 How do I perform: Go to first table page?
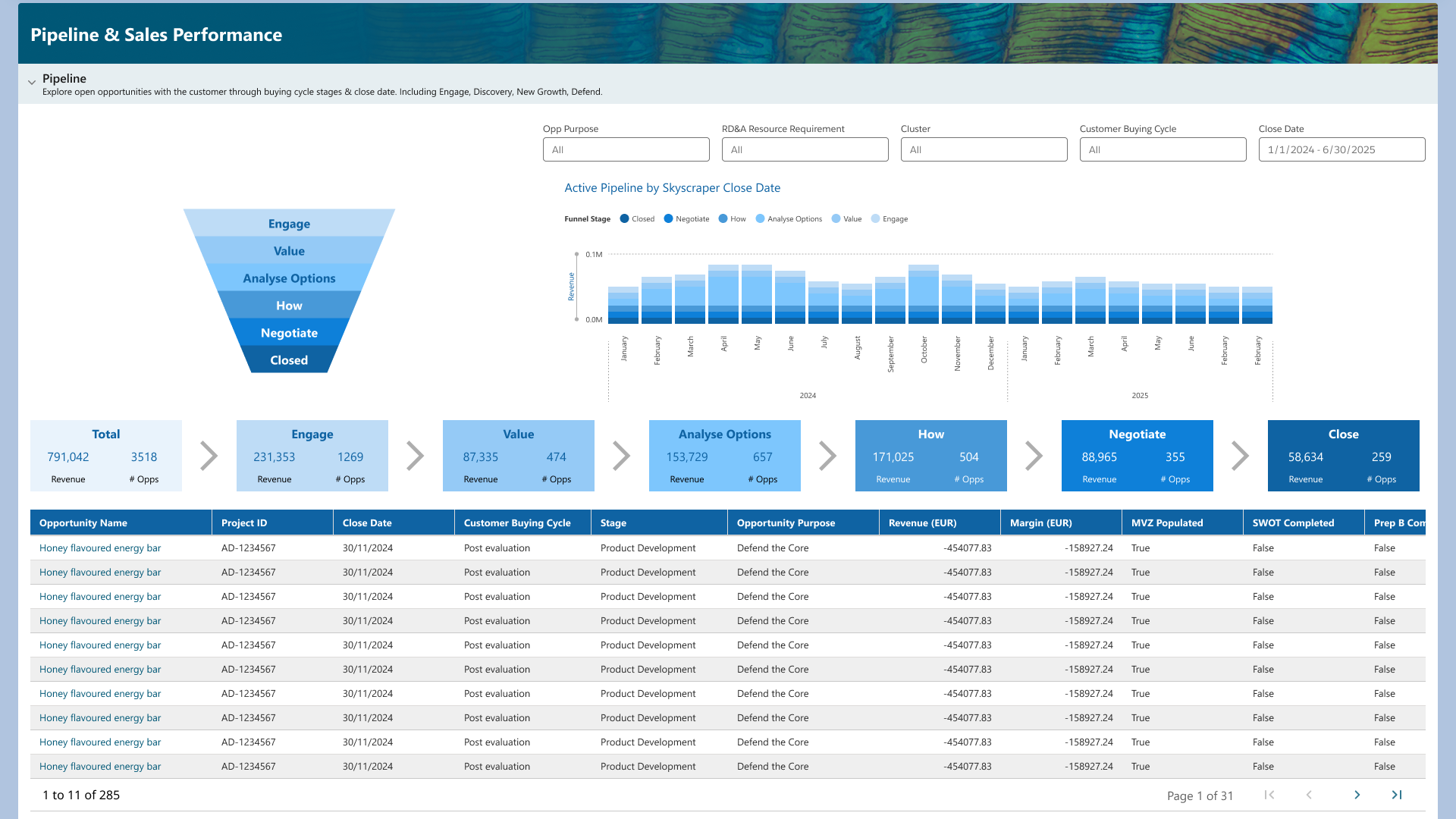(1269, 795)
